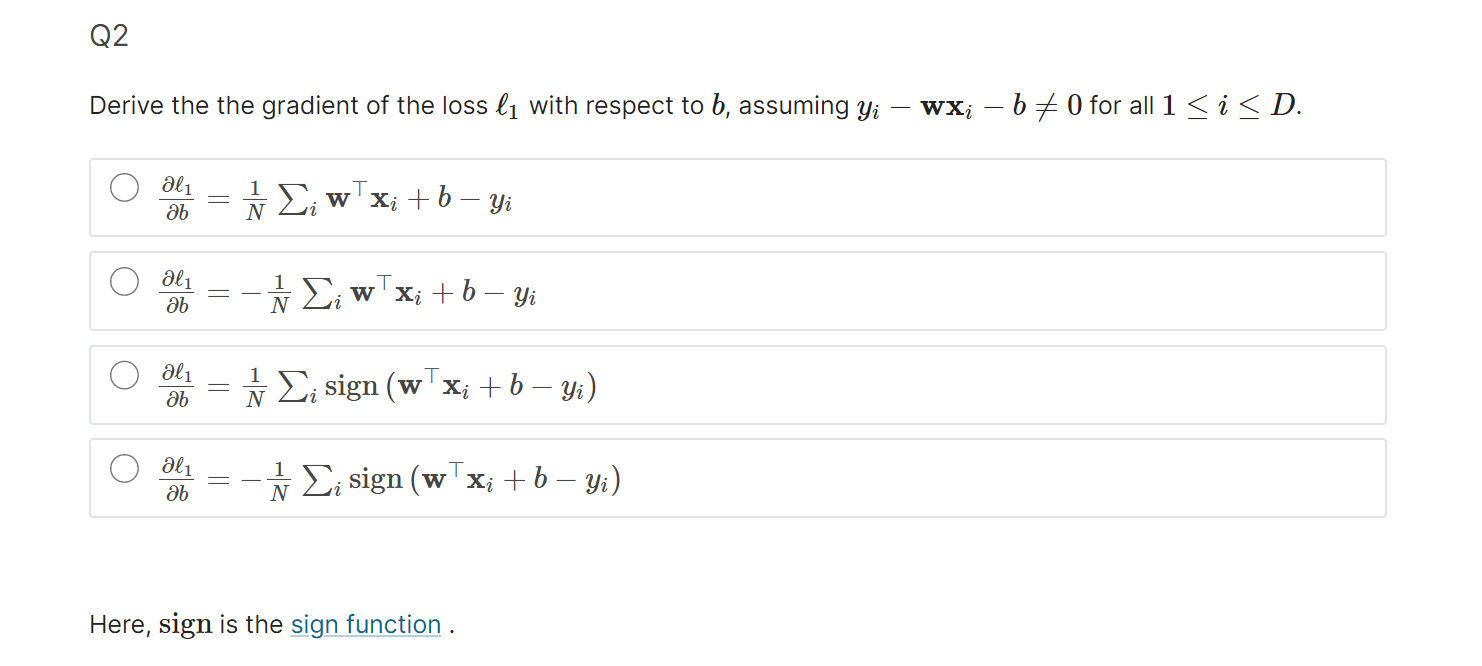Click 'sign' in the fourth option's formula

[375, 481]
